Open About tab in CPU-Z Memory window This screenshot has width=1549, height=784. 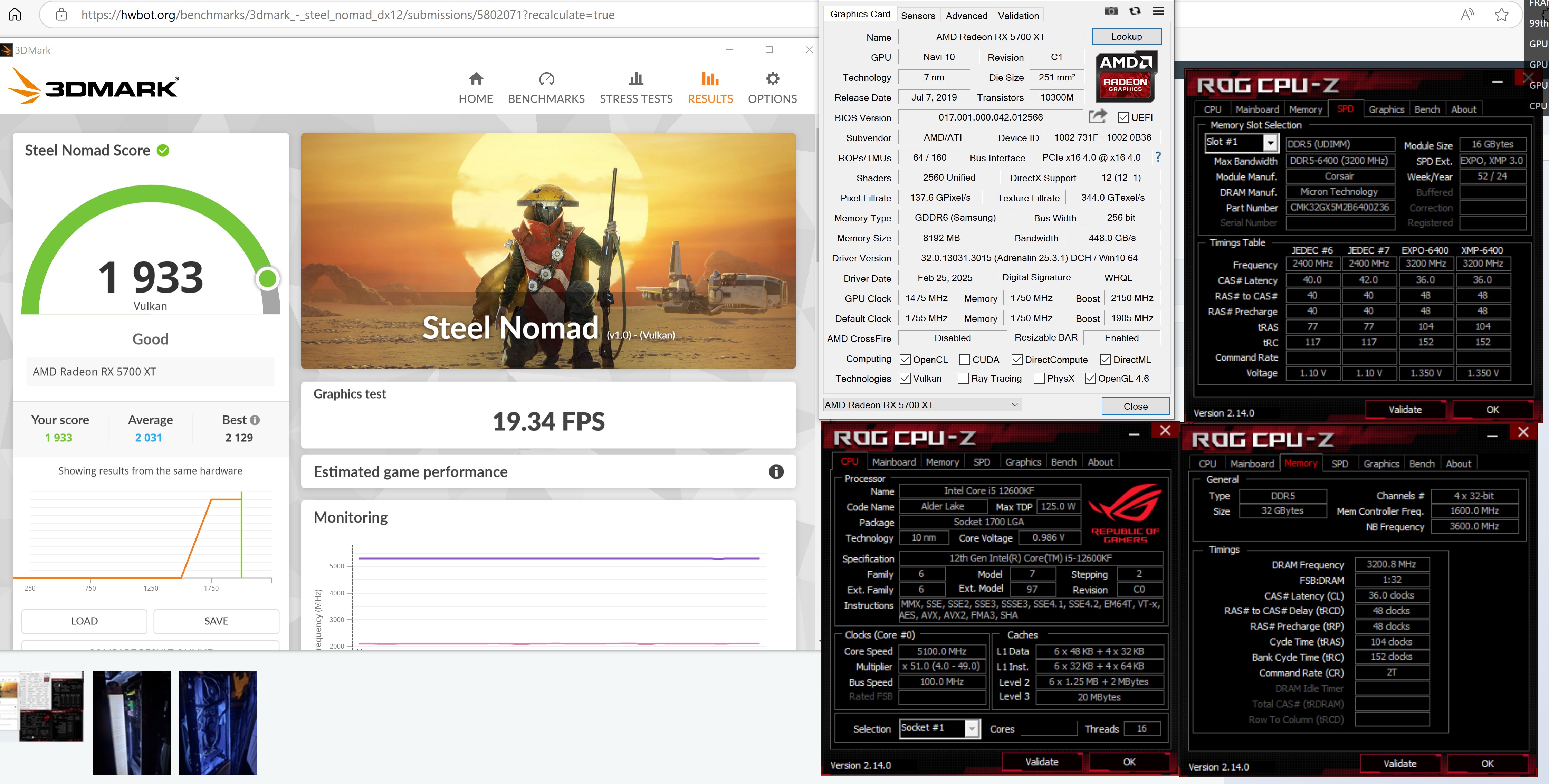[1458, 464]
